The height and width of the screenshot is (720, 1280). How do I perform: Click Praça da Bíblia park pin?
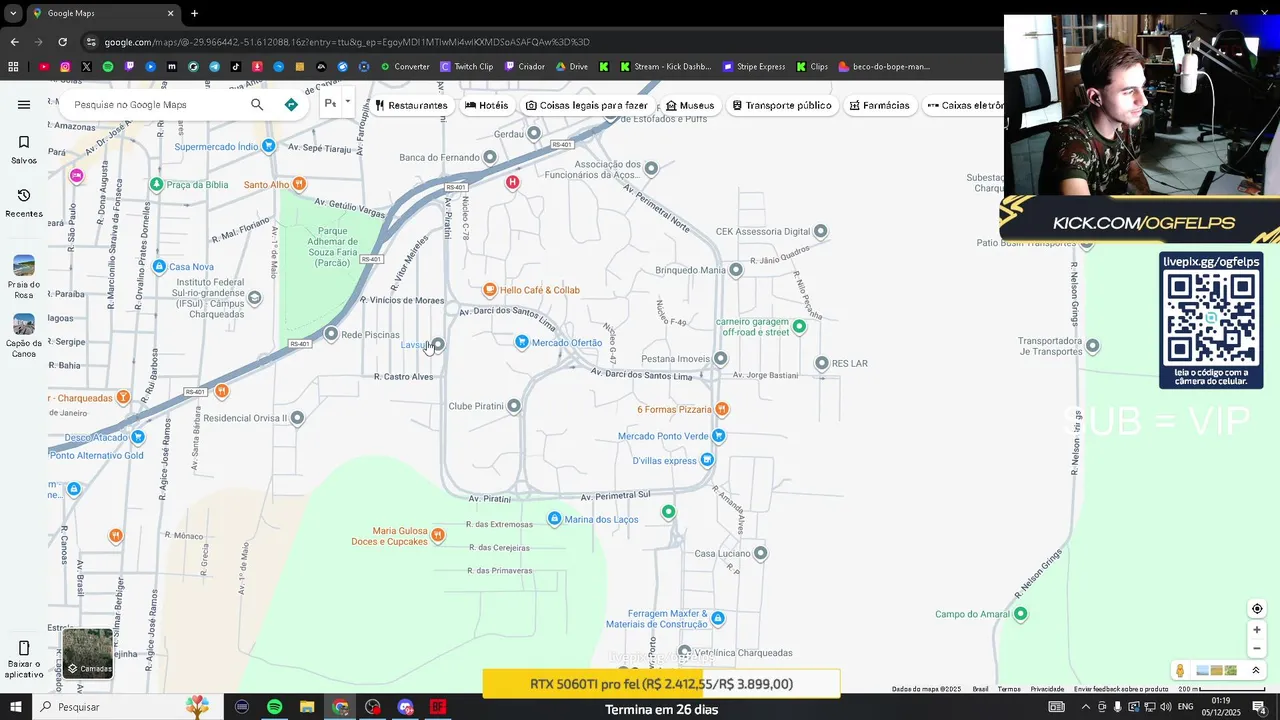(156, 184)
